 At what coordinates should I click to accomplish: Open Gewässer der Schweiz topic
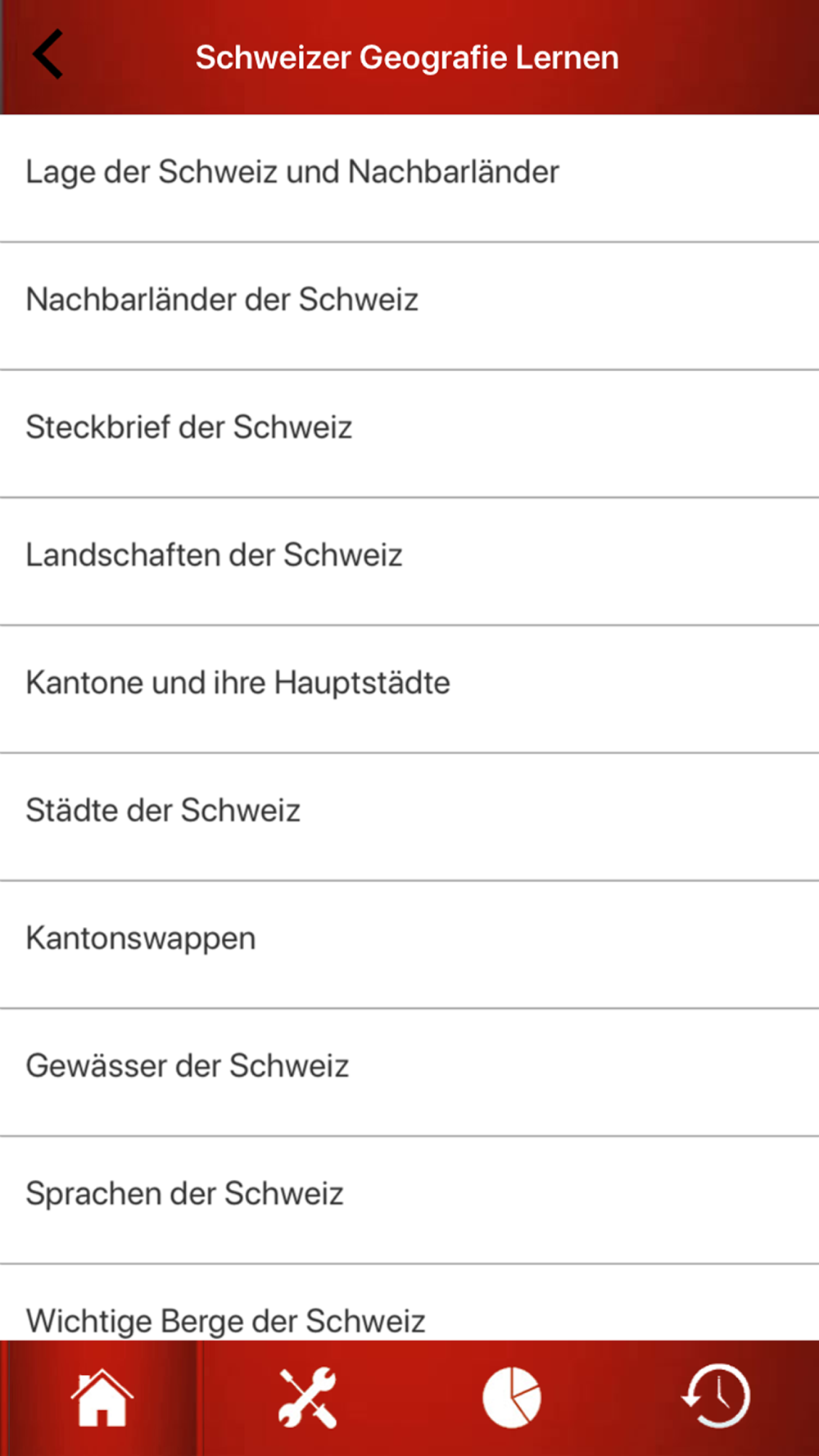tap(409, 1073)
